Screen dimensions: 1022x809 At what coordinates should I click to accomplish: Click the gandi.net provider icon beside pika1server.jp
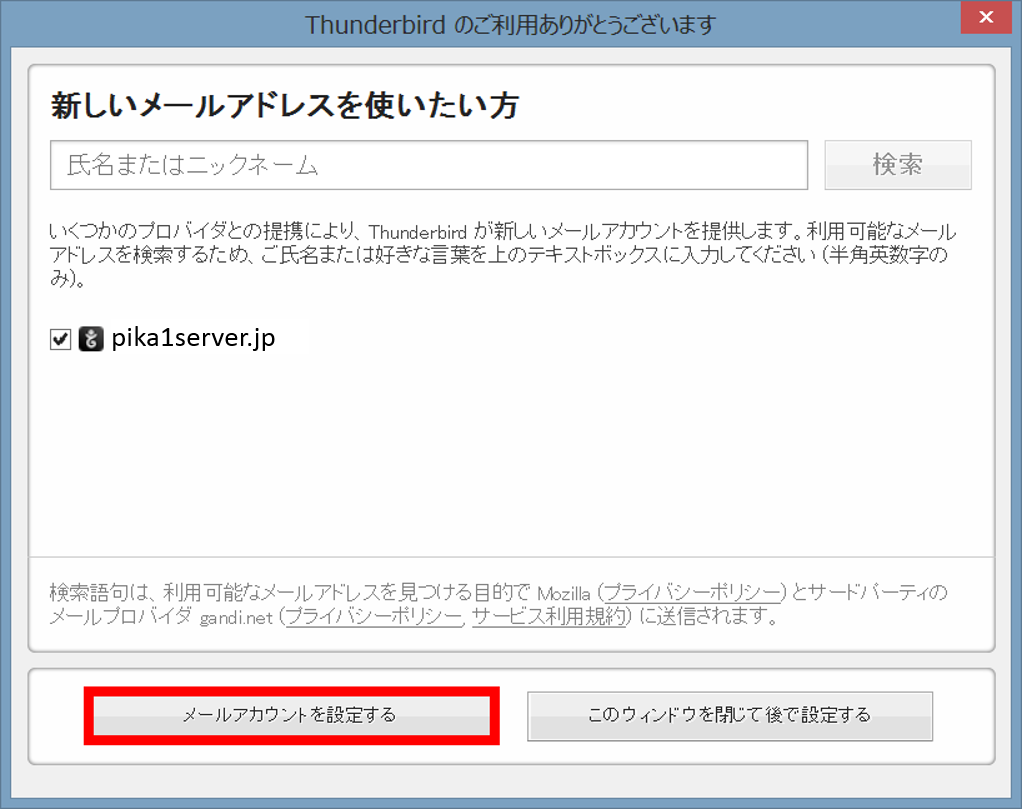(91, 339)
